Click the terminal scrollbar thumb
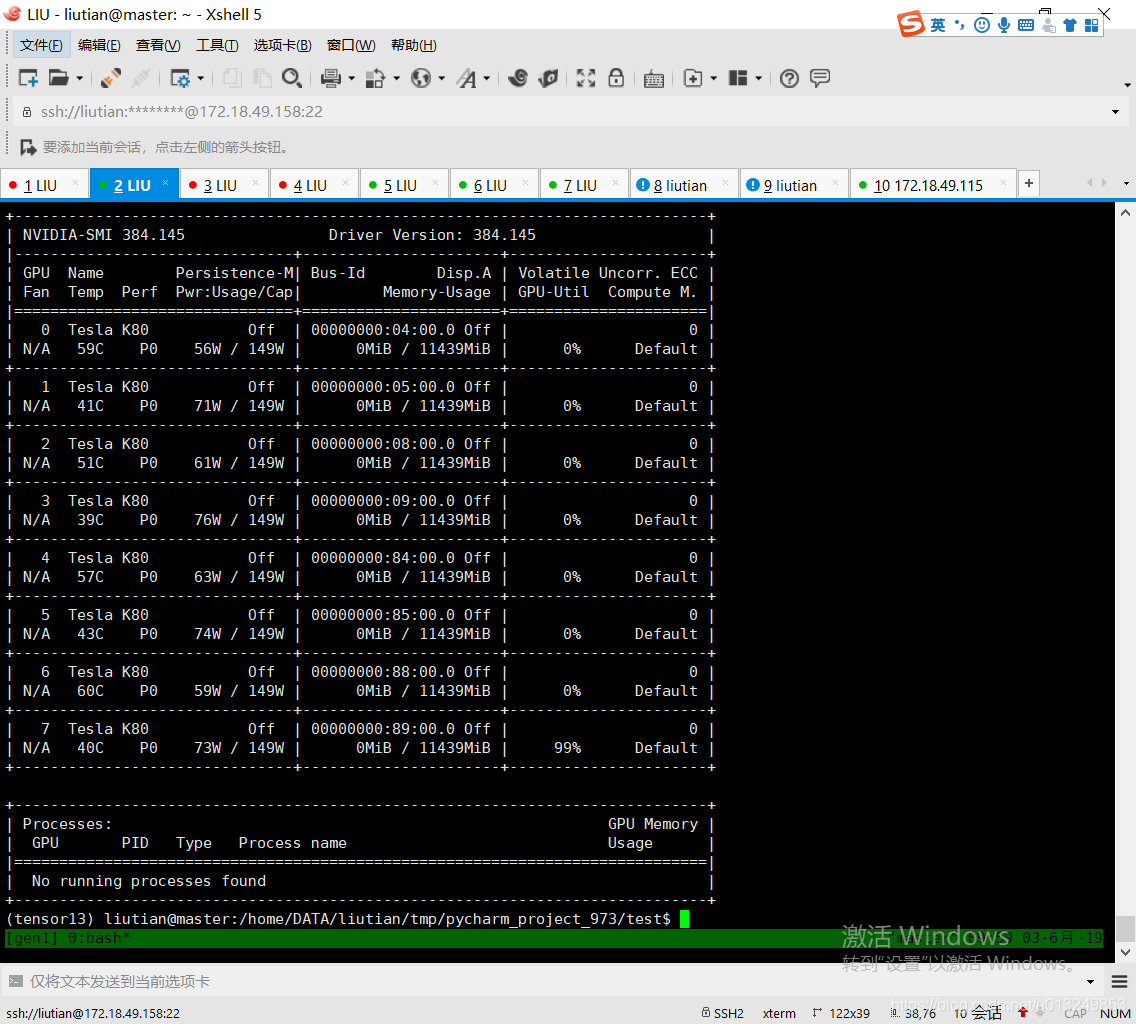1136x1024 pixels. tap(1125, 928)
